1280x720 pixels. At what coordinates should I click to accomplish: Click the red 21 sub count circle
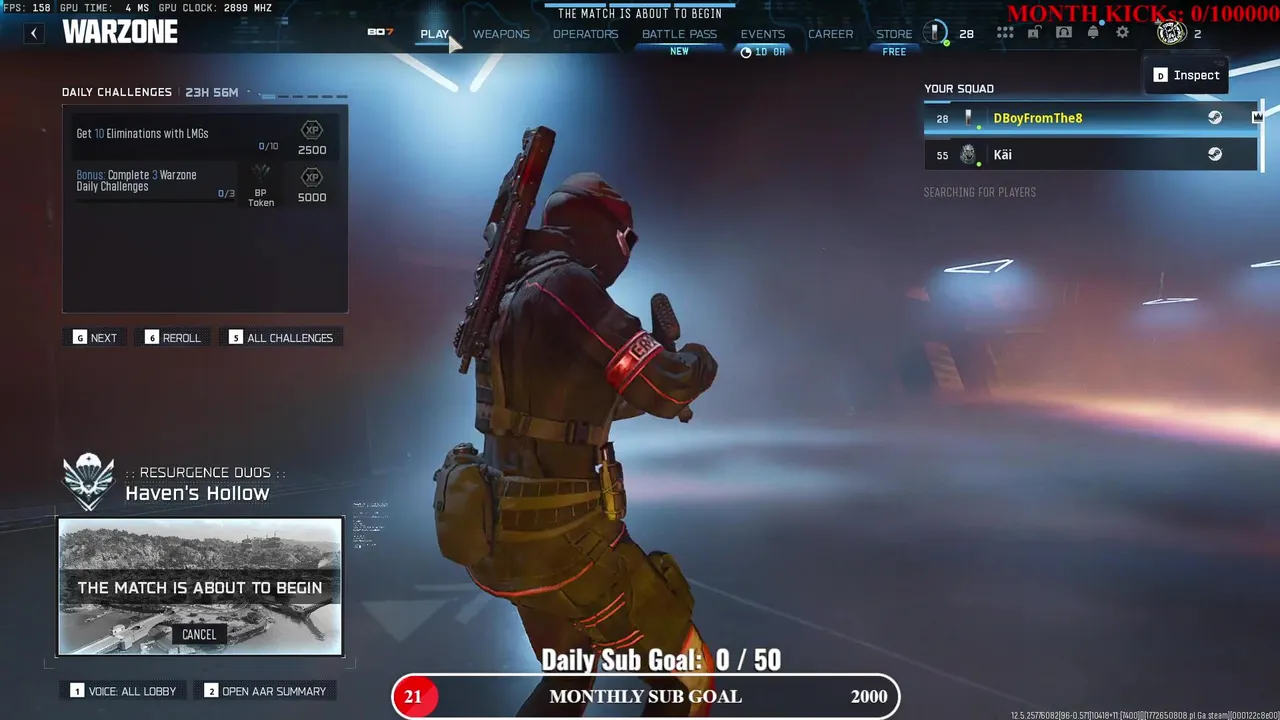click(413, 697)
